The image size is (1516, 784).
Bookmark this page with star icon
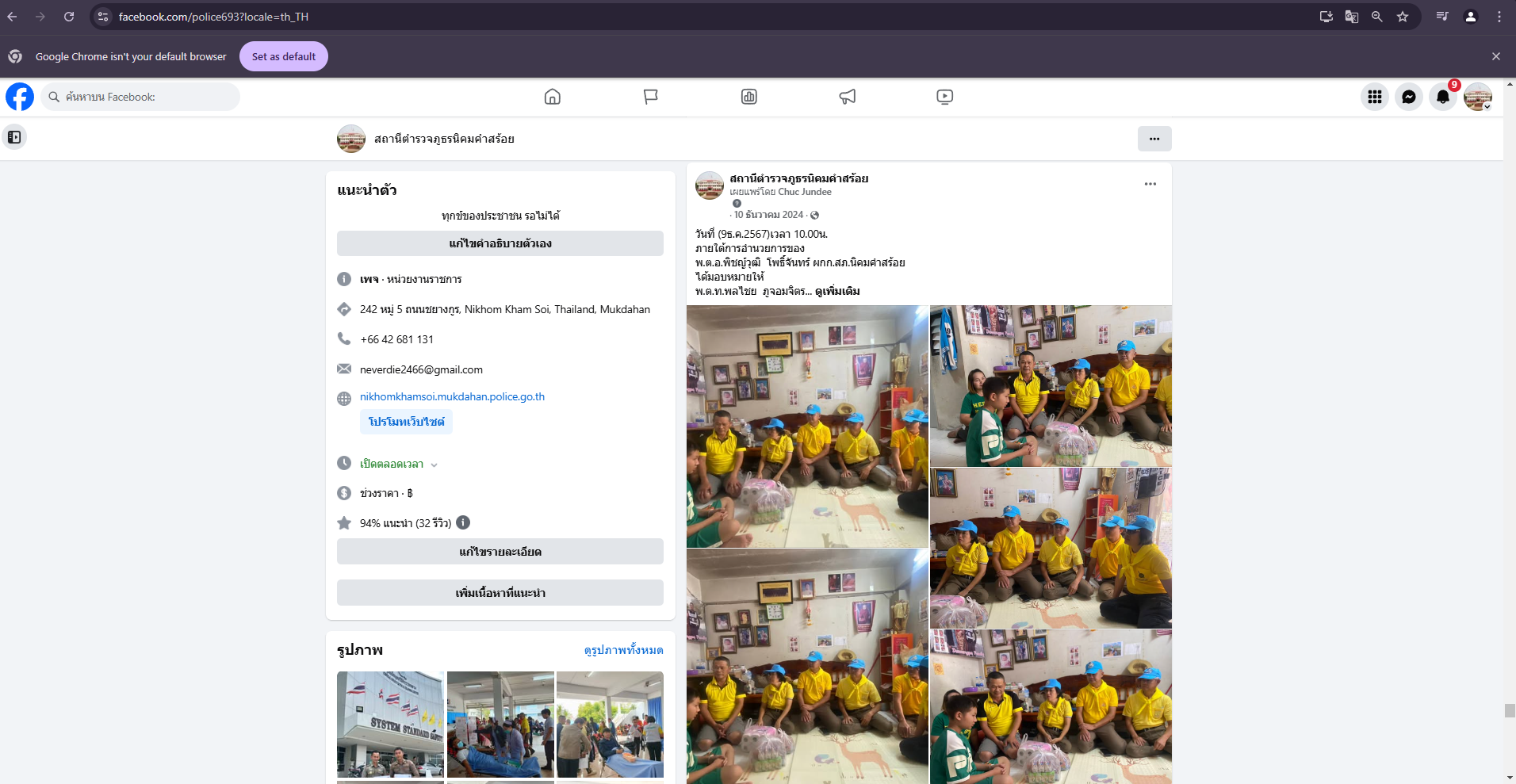1403,17
